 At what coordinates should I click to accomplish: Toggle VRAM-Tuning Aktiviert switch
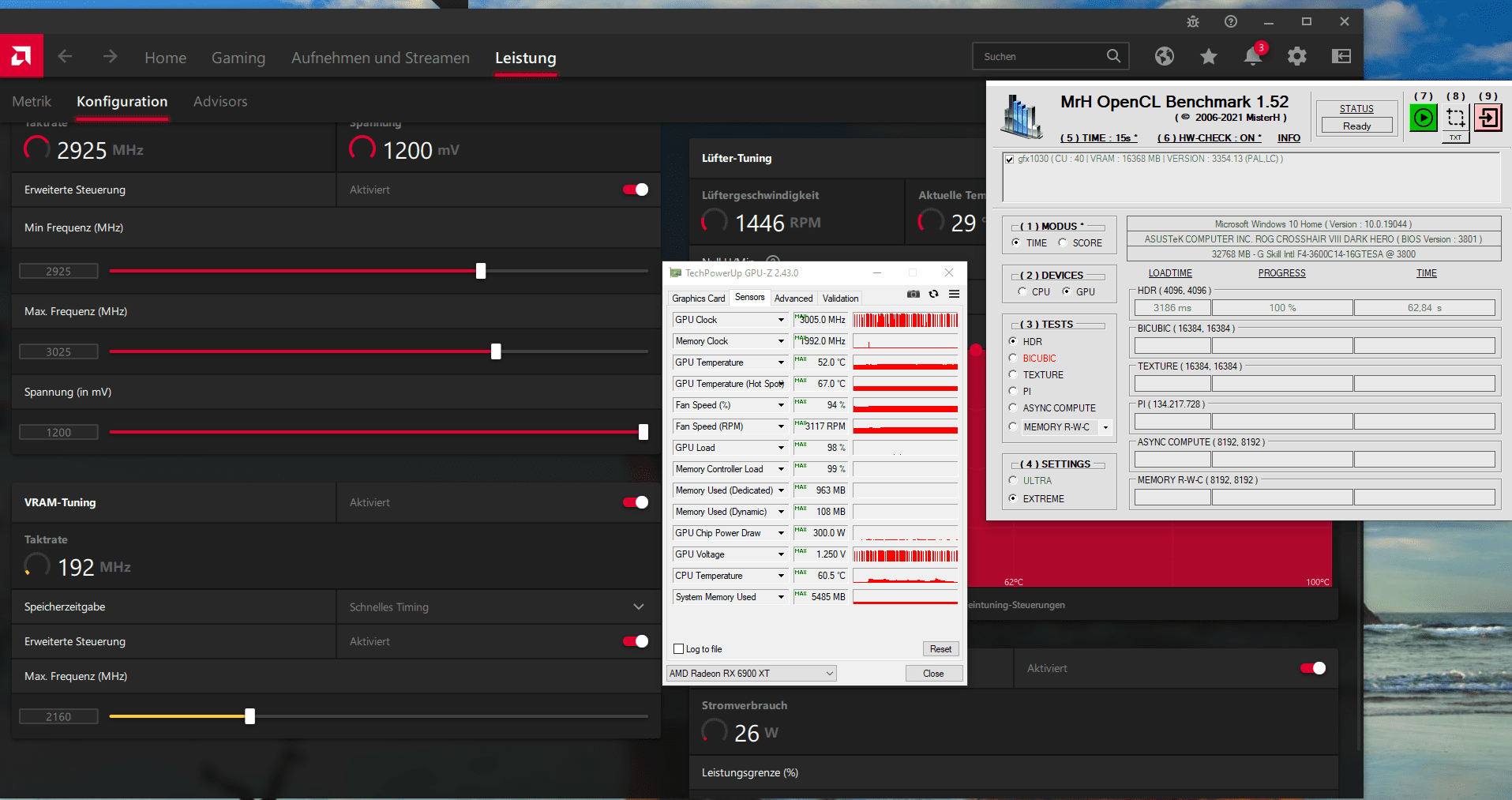pyautogui.click(x=636, y=502)
